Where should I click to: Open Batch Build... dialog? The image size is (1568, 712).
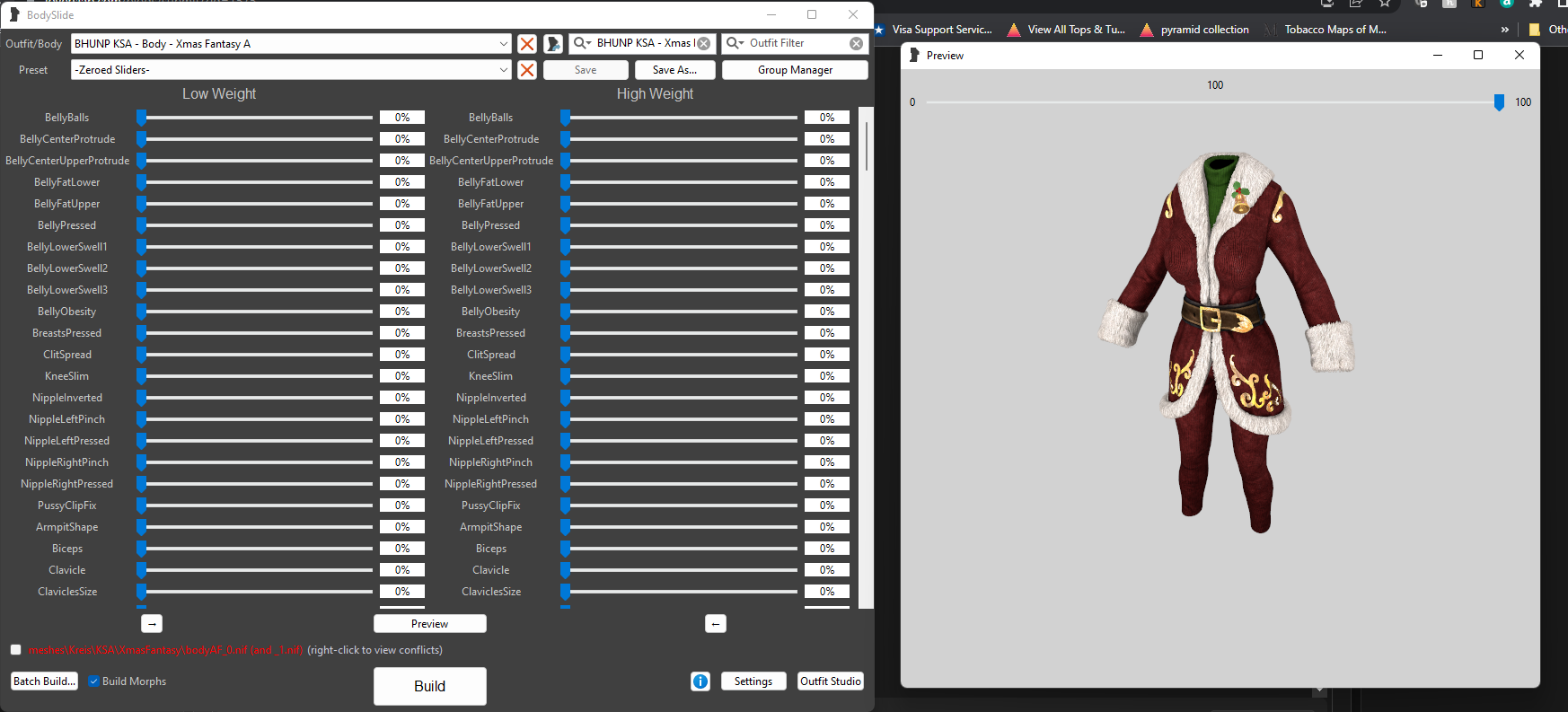44,681
